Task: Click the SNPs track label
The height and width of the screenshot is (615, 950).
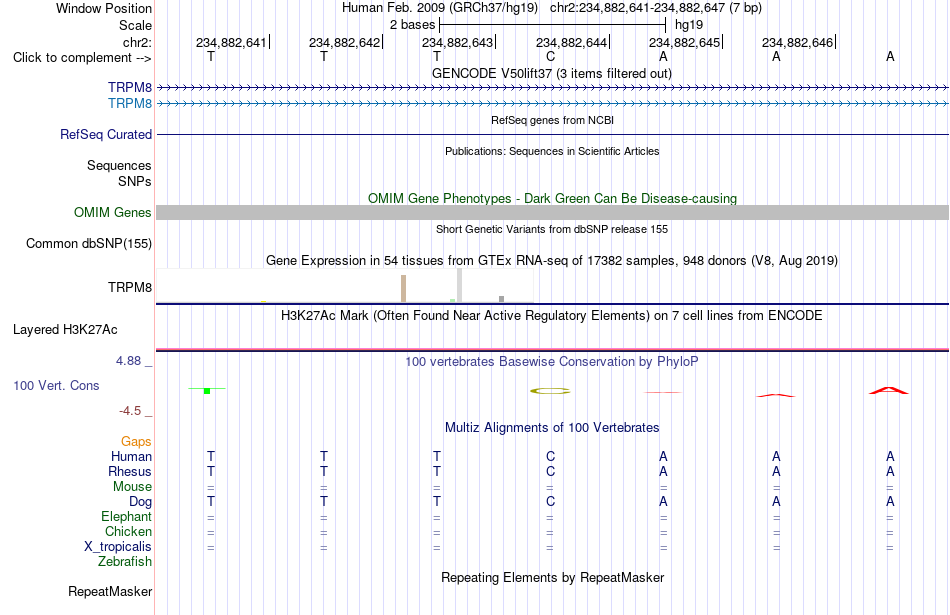Action: point(135,181)
